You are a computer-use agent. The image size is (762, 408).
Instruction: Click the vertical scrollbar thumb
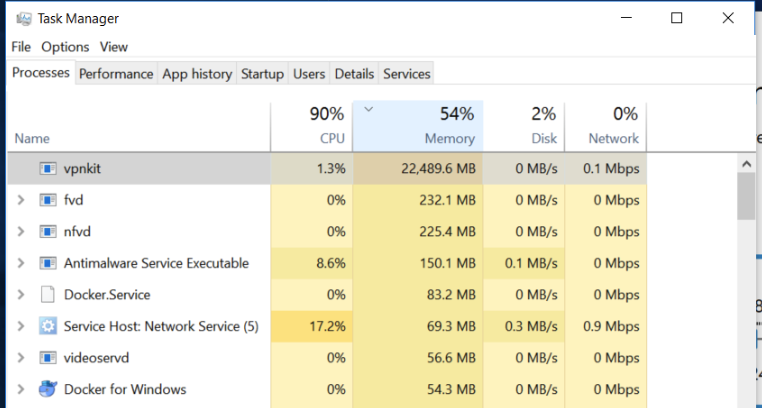click(746, 195)
